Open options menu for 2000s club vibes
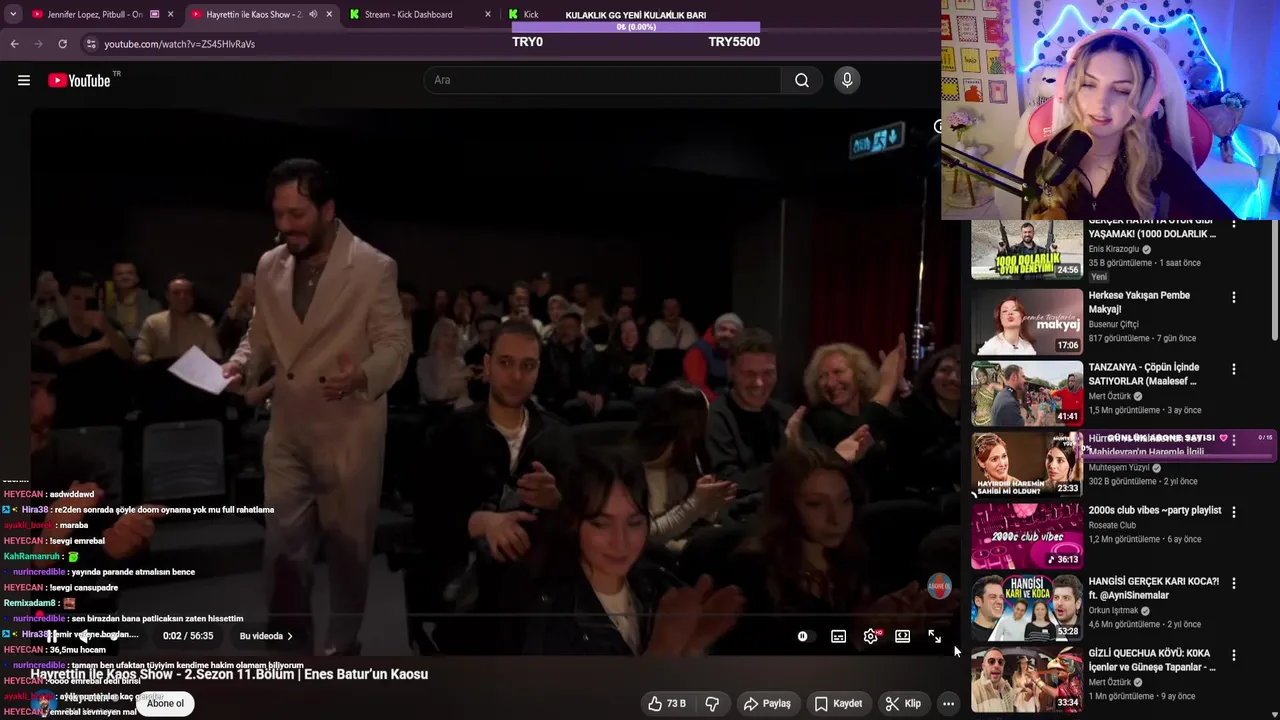Viewport: 1280px width, 720px height. tap(1233, 511)
